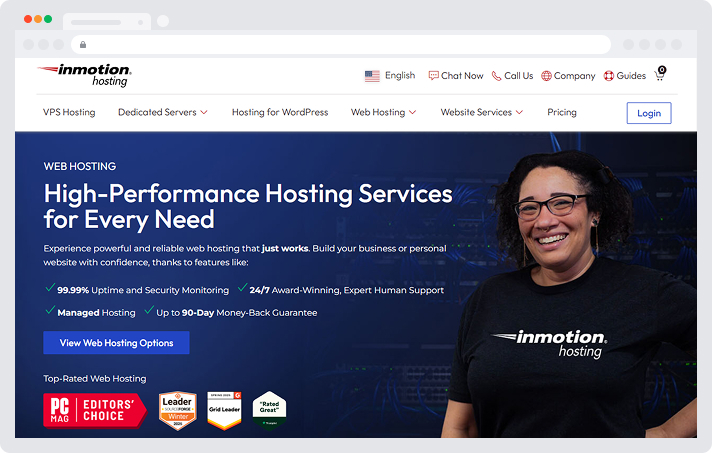Open the Website Services menu
Viewport: 712px width, 453px height.
point(476,112)
